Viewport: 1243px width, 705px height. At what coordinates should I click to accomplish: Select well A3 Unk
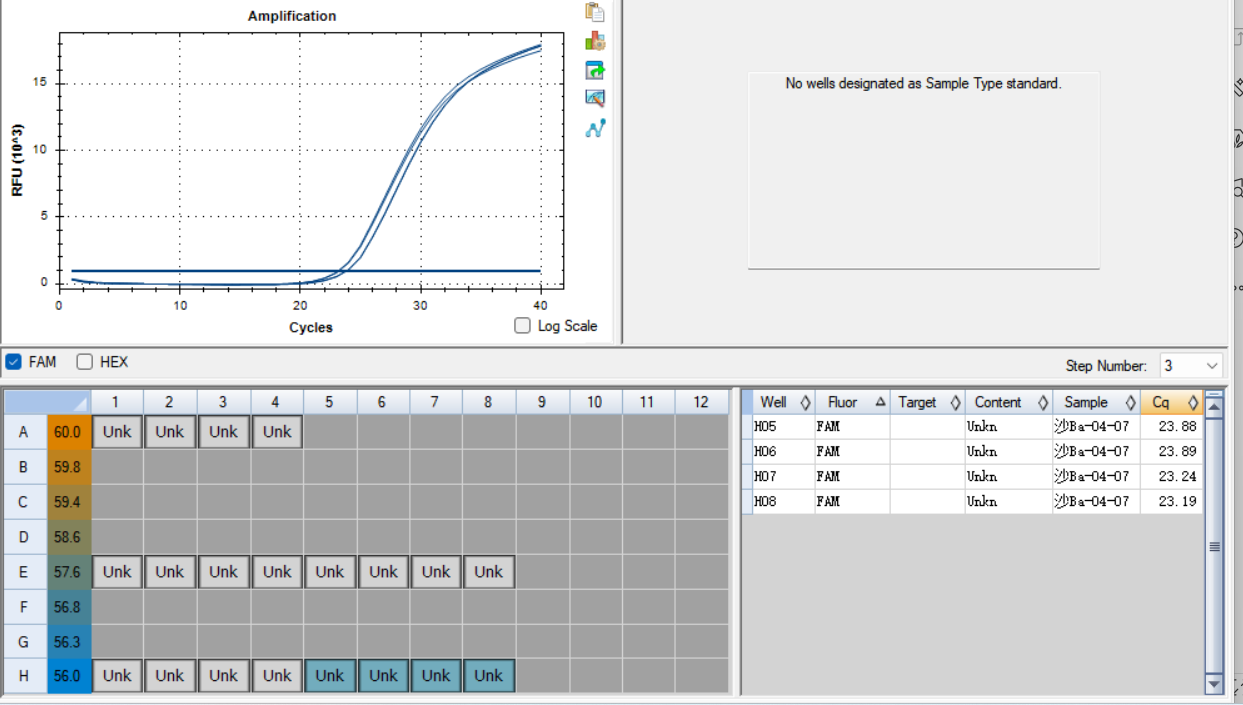223,432
